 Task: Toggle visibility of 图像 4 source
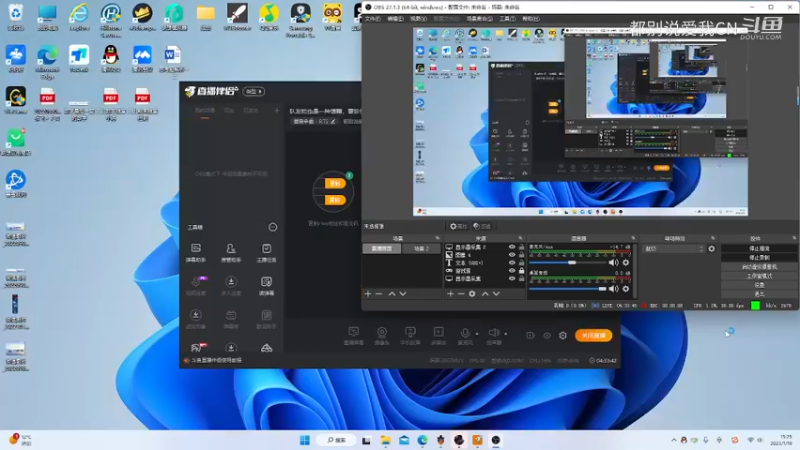(512, 255)
